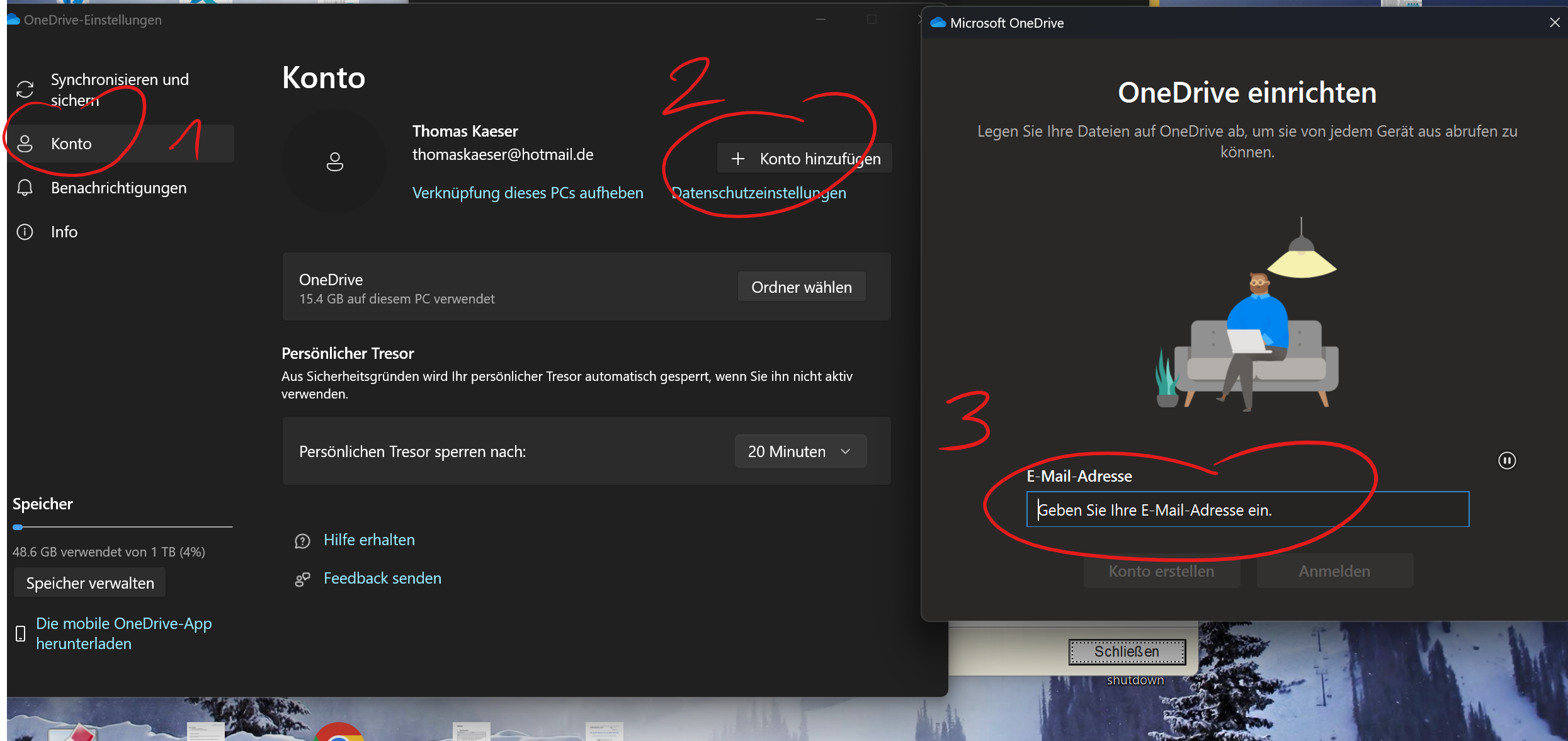Screen dimensions: 1568x741
Task: Click the help question mark icon
Action: pos(302,541)
